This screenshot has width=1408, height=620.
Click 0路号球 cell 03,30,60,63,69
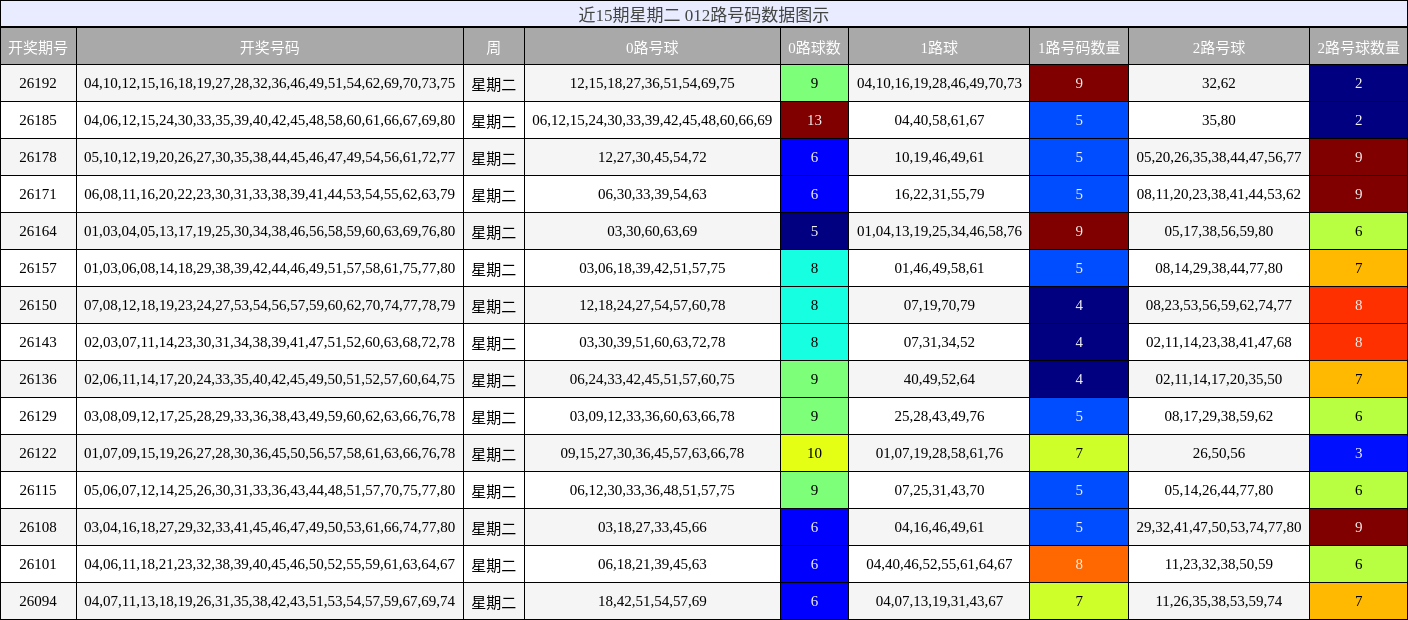tap(652, 231)
